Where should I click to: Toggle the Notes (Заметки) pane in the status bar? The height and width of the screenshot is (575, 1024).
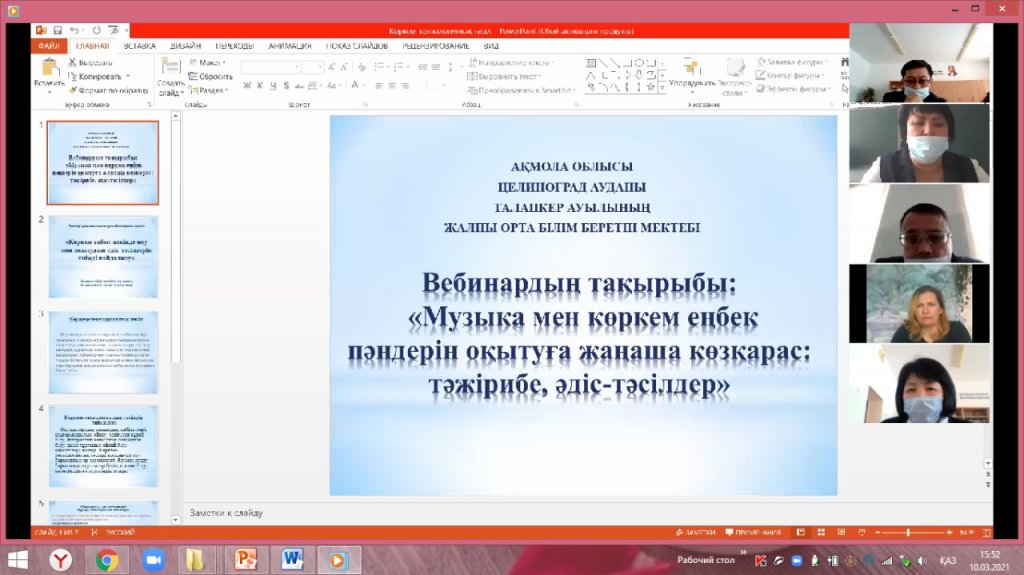click(696, 534)
